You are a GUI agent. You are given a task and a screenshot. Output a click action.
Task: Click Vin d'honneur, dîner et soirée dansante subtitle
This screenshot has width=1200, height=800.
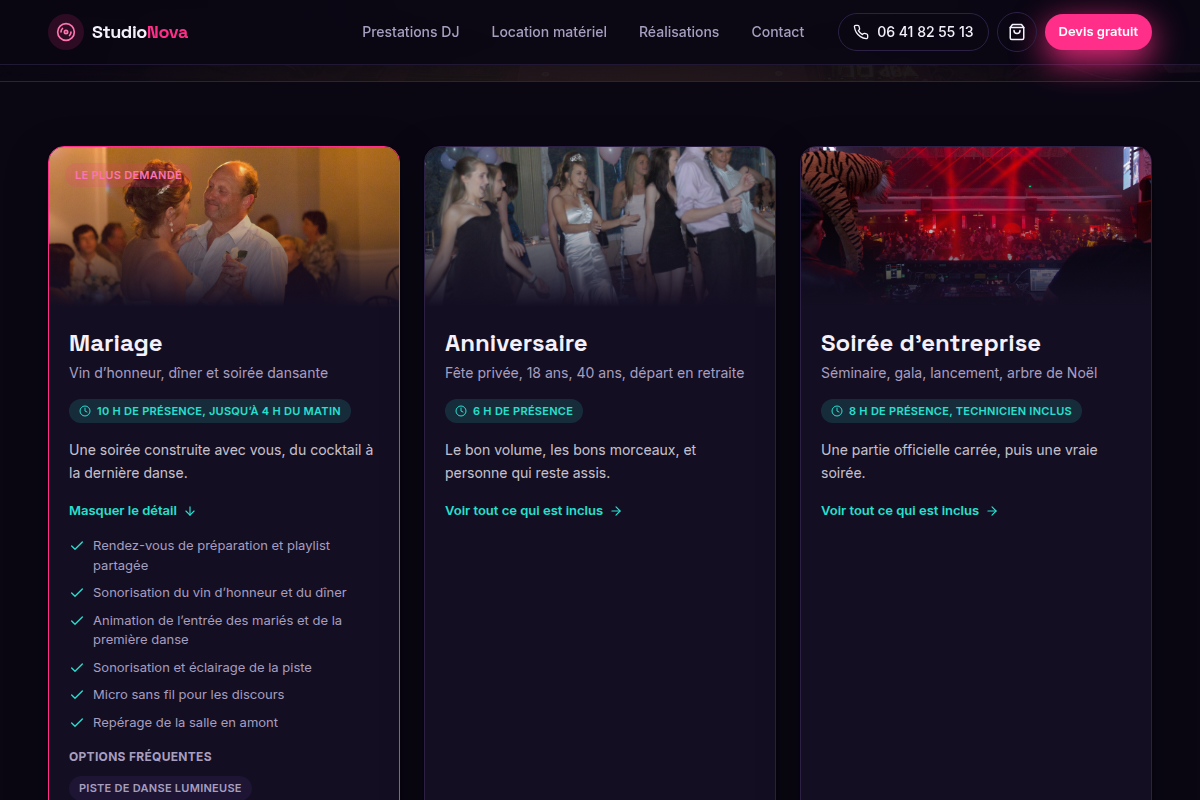point(198,373)
